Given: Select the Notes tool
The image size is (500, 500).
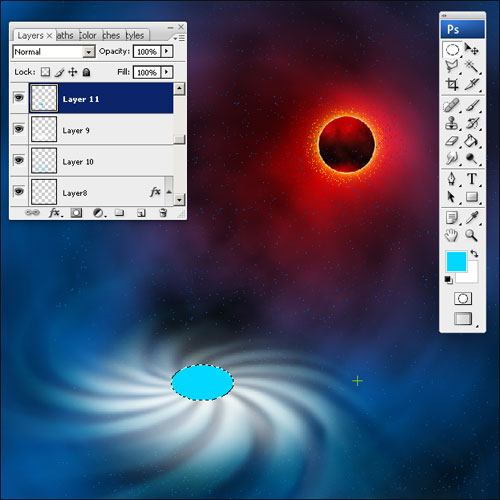Looking at the screenshot, I should coord(452,218).
